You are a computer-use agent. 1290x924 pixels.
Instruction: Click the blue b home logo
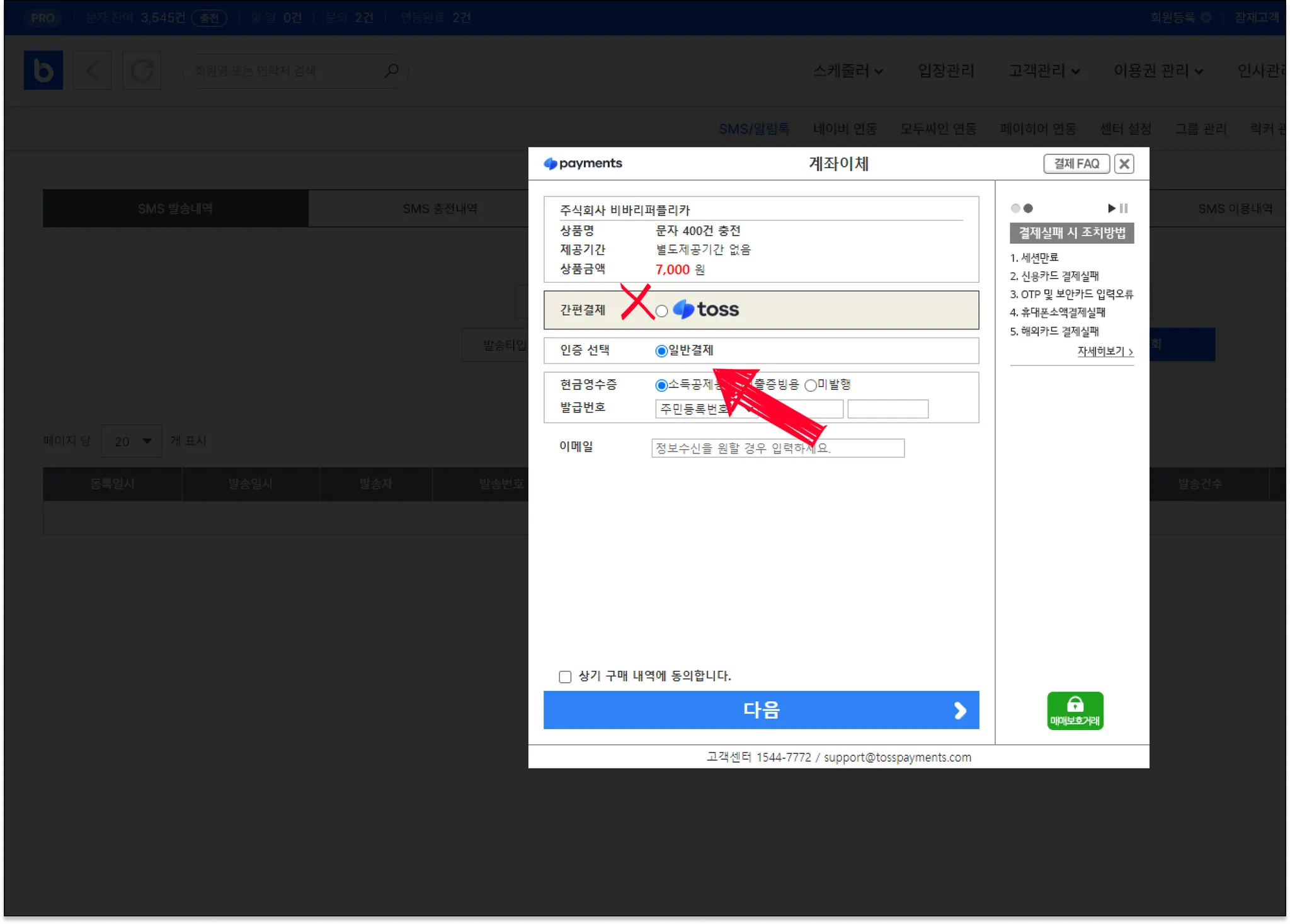(x=43, y=70)
